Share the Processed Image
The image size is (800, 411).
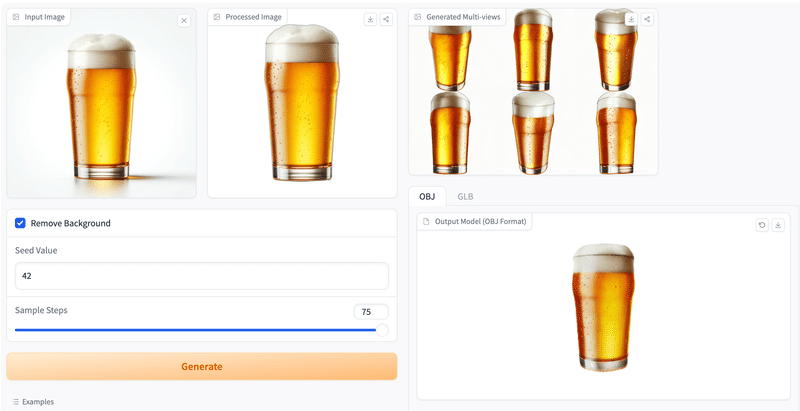pyautogui.click(x=386, y=19)
